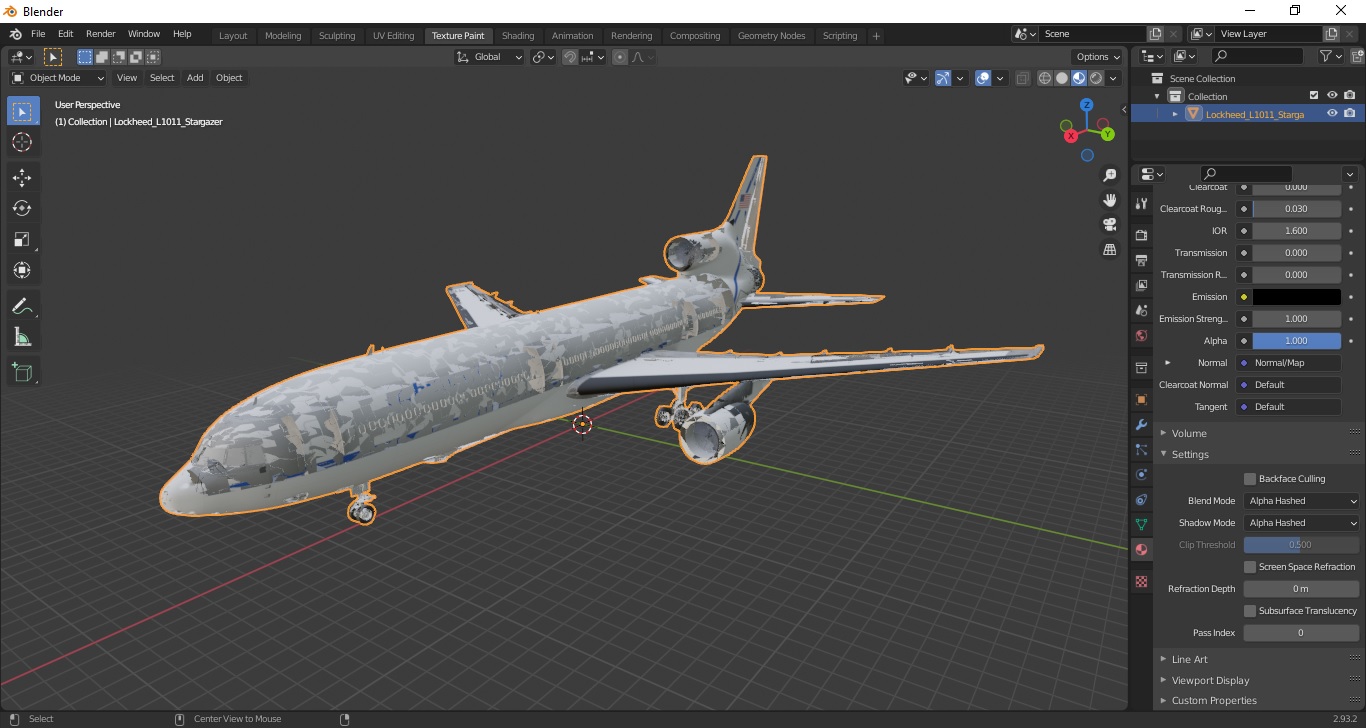1366x728 pixels.
Task: Open the Particles properties tab
Action: click(1141, 449)
